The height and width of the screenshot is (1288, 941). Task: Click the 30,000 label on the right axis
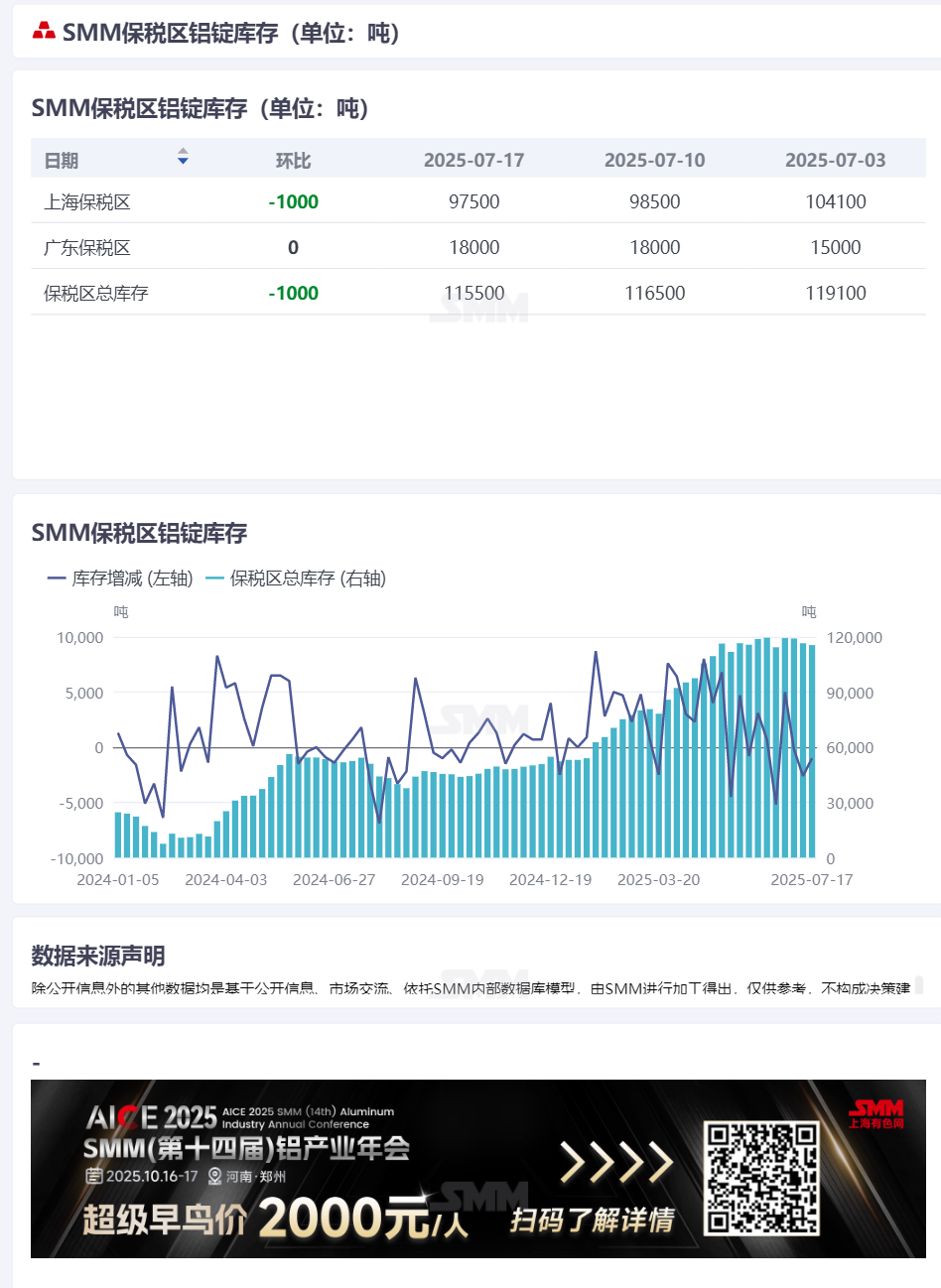pyautogui.click(x=851, y=804)
